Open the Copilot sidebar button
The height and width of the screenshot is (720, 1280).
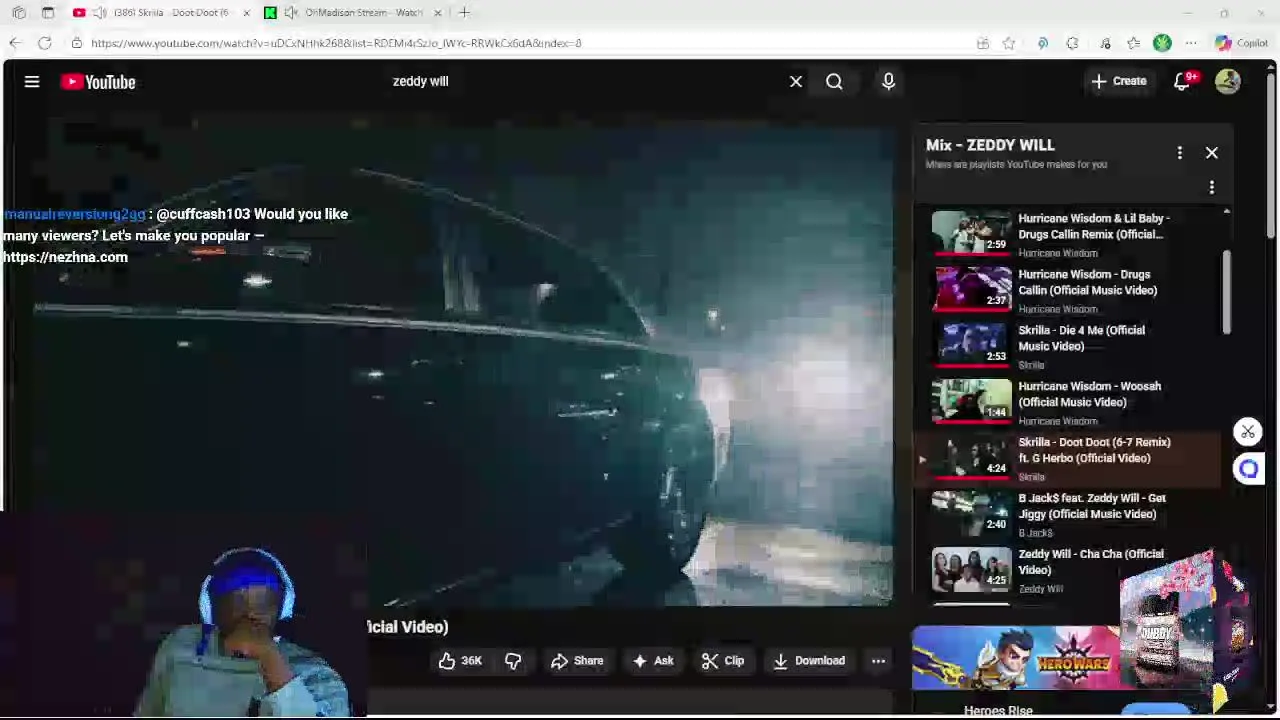click(x=1241, y=43)
